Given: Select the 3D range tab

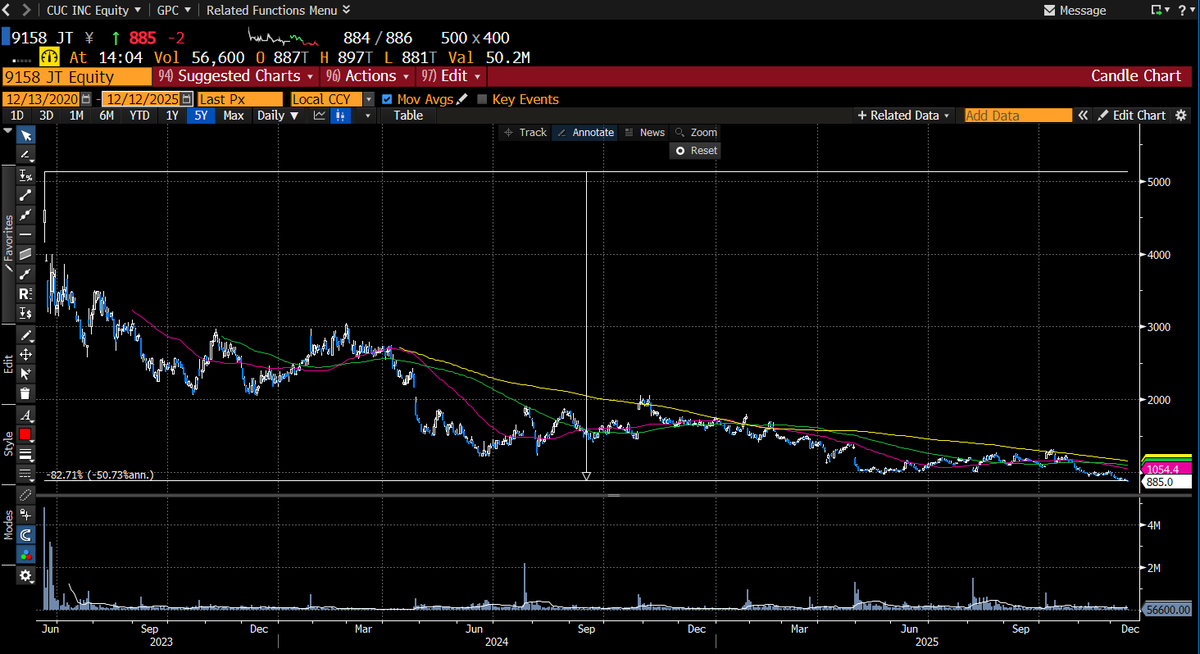Looking at the screenshot, I should click(x=46, y=115).
